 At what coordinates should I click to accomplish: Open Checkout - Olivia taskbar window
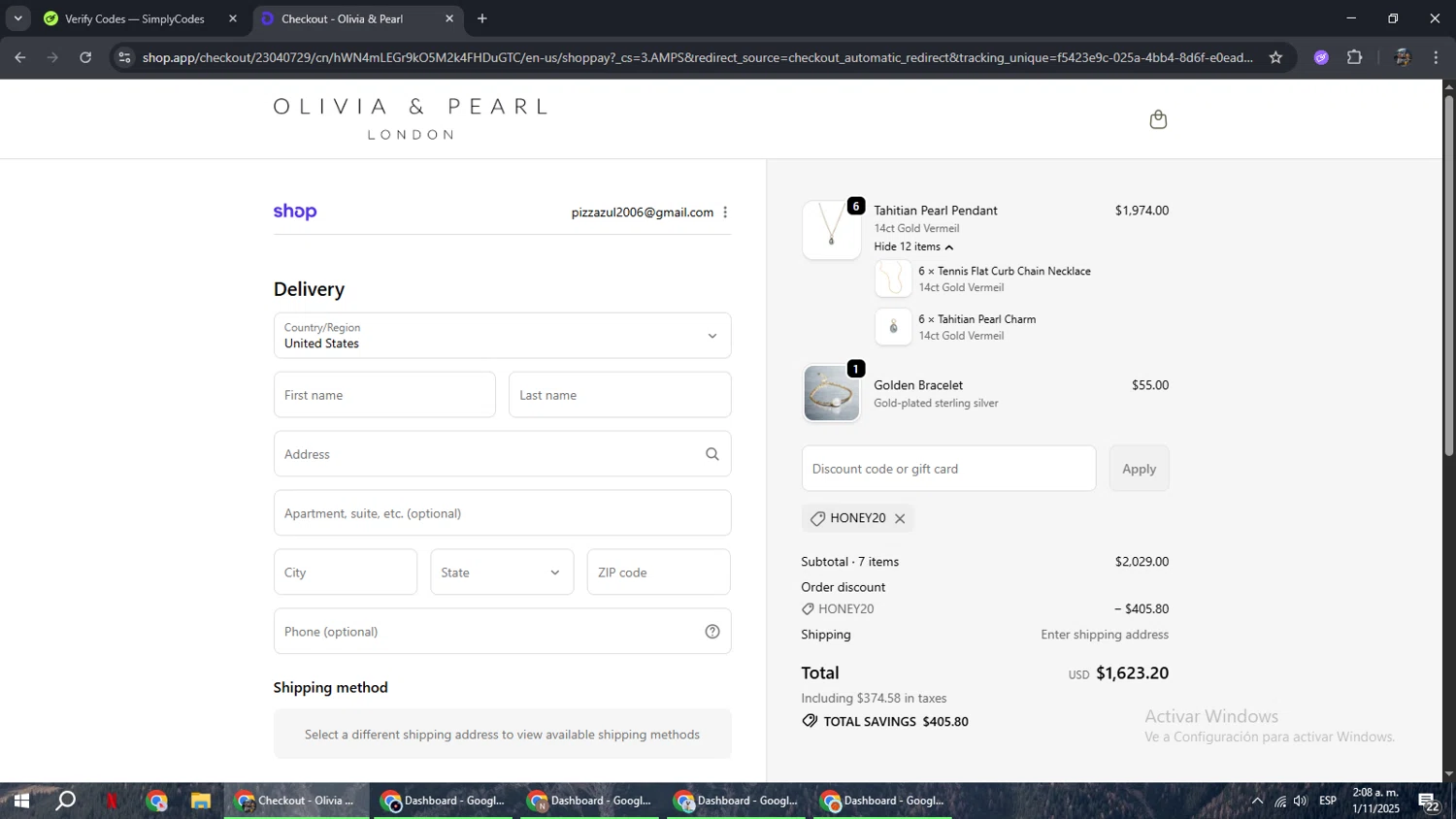click(x=296, y=802)
